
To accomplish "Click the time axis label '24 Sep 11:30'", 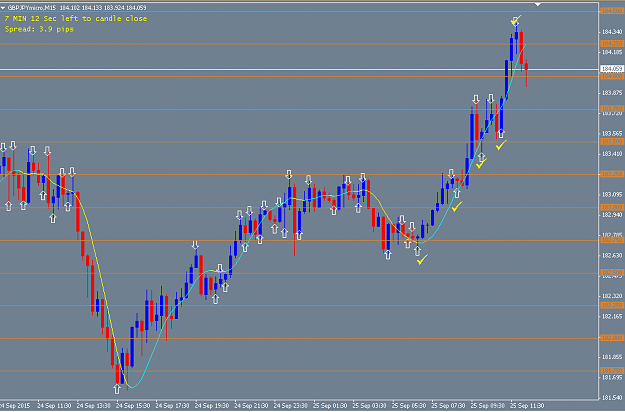I will coord(54,406).
